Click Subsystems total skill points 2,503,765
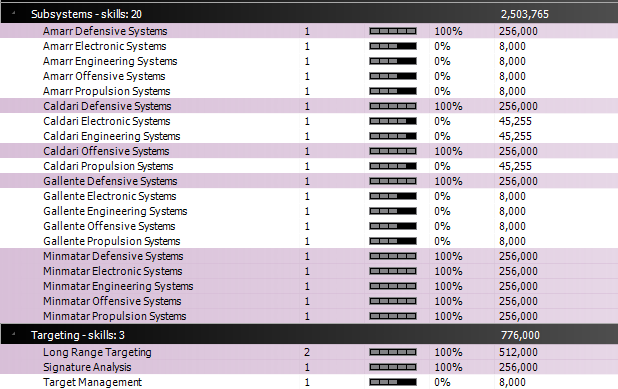This screenshot has width=618, height=389. coord(525,14)
